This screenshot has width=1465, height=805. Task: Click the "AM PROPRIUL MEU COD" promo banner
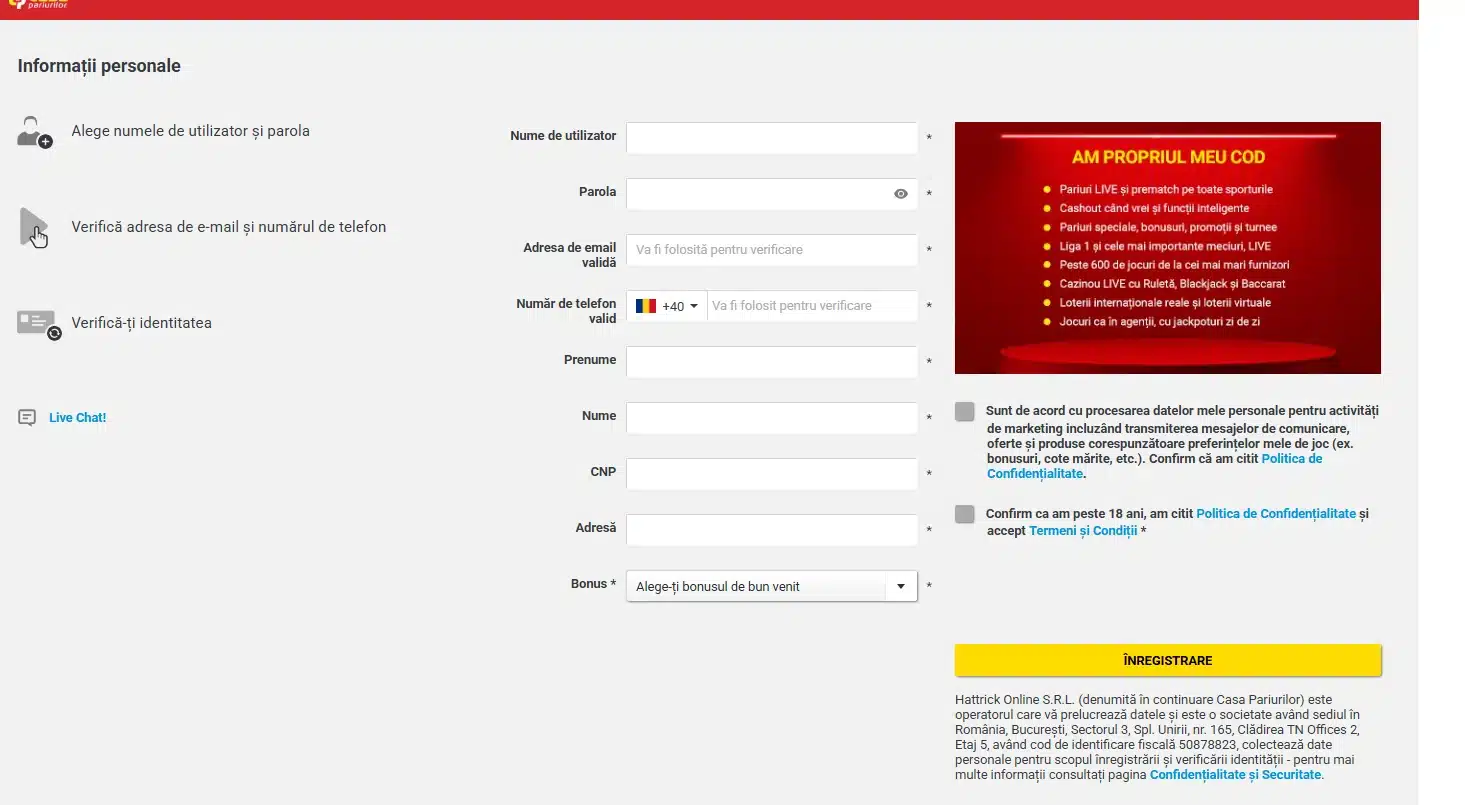tap(1167, 248)
